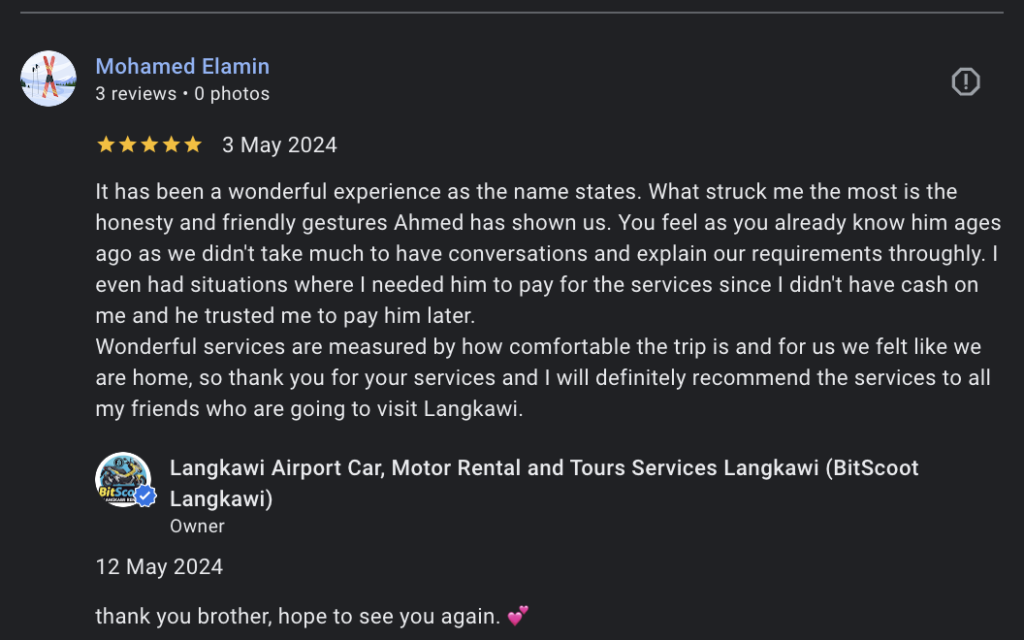This screenshot has width=1024, height=640.
Task: Click the owner reply "thank you brother" text
Action: 297,616
